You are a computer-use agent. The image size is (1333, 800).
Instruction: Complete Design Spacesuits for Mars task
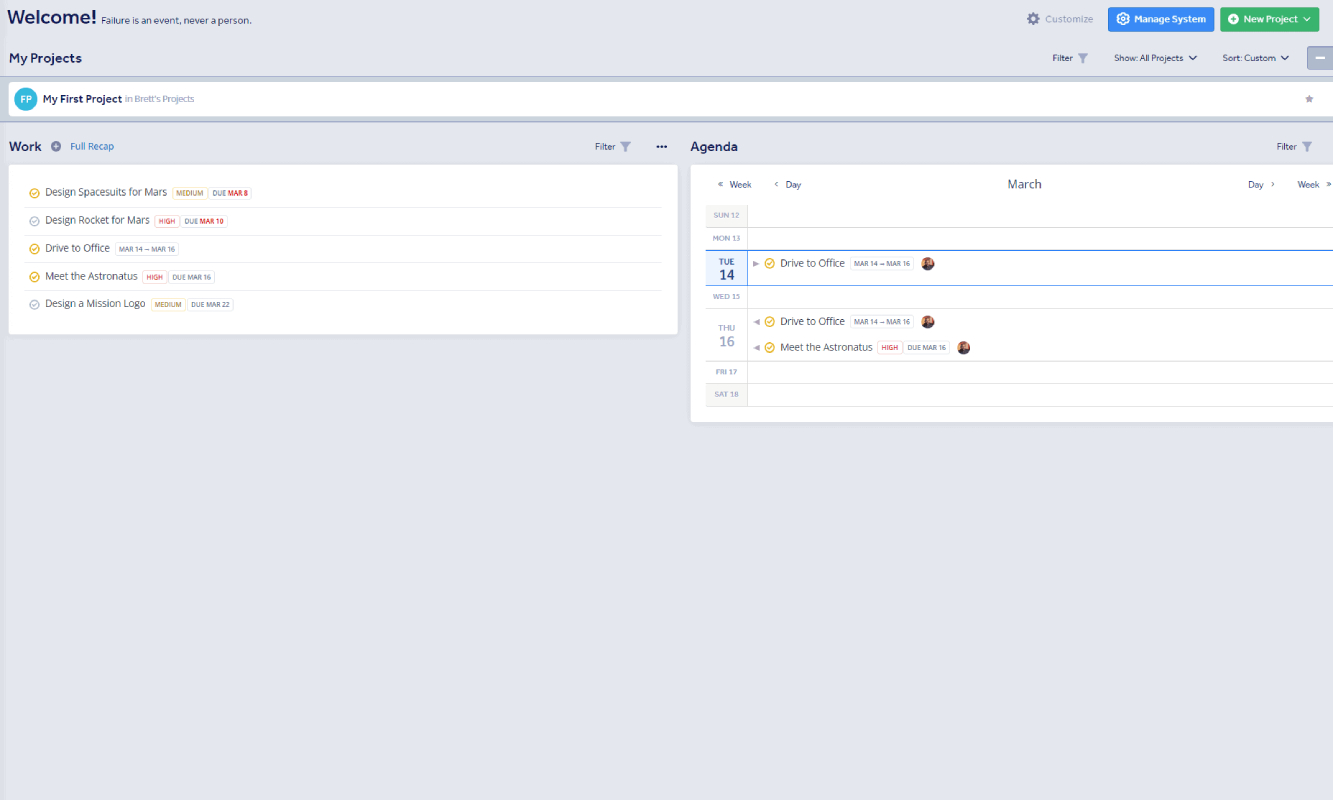pyautogui.click(x=34, y=193)
